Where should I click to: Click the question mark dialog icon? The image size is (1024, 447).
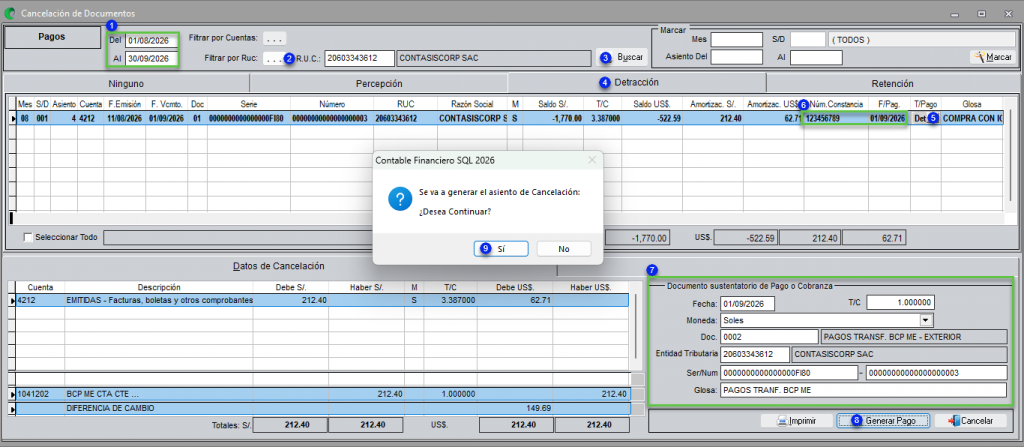(400, 198)
